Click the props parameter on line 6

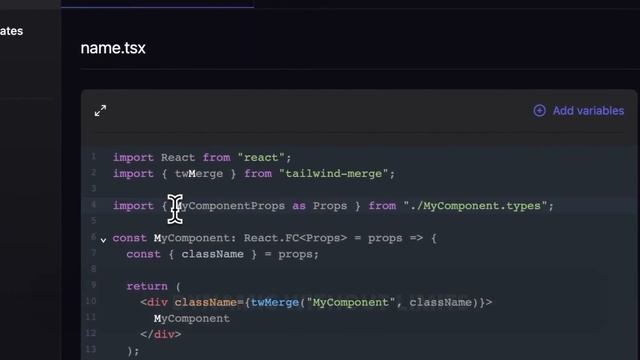click(x=385, y=238)
